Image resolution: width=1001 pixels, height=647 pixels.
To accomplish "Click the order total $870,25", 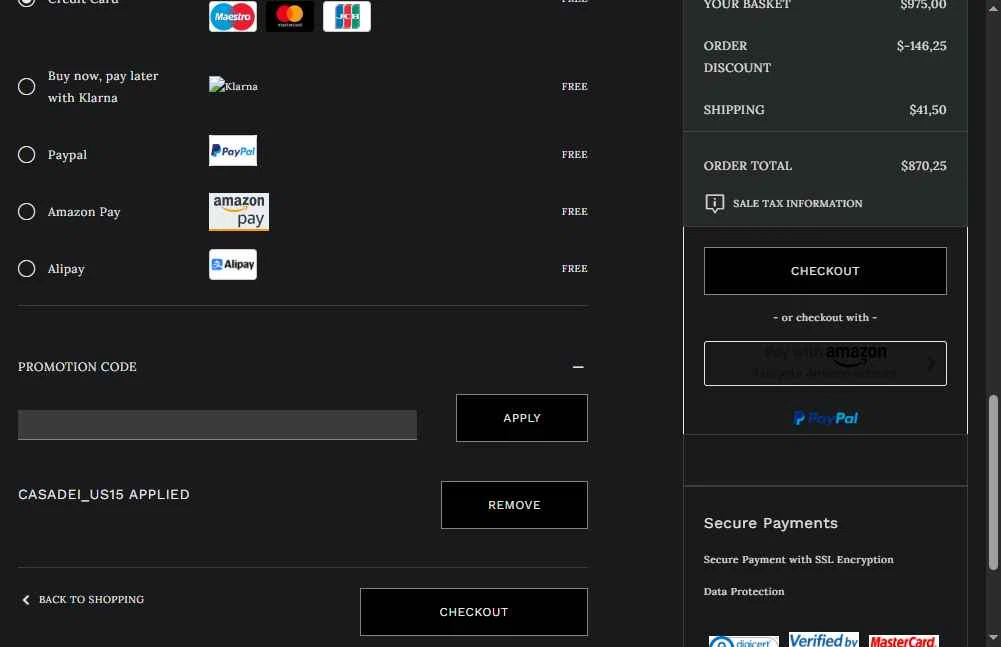I will coord(923,165).
